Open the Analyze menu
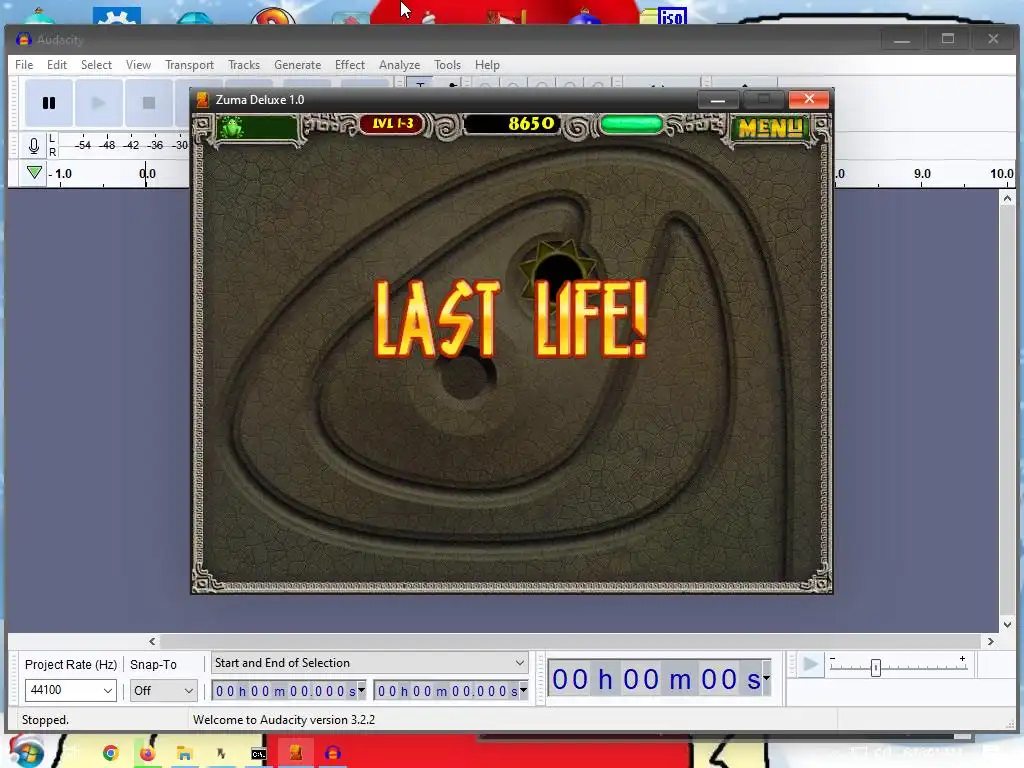This screenshot has width=1024, height=768. pyautogui.click(x=399, y=65)
